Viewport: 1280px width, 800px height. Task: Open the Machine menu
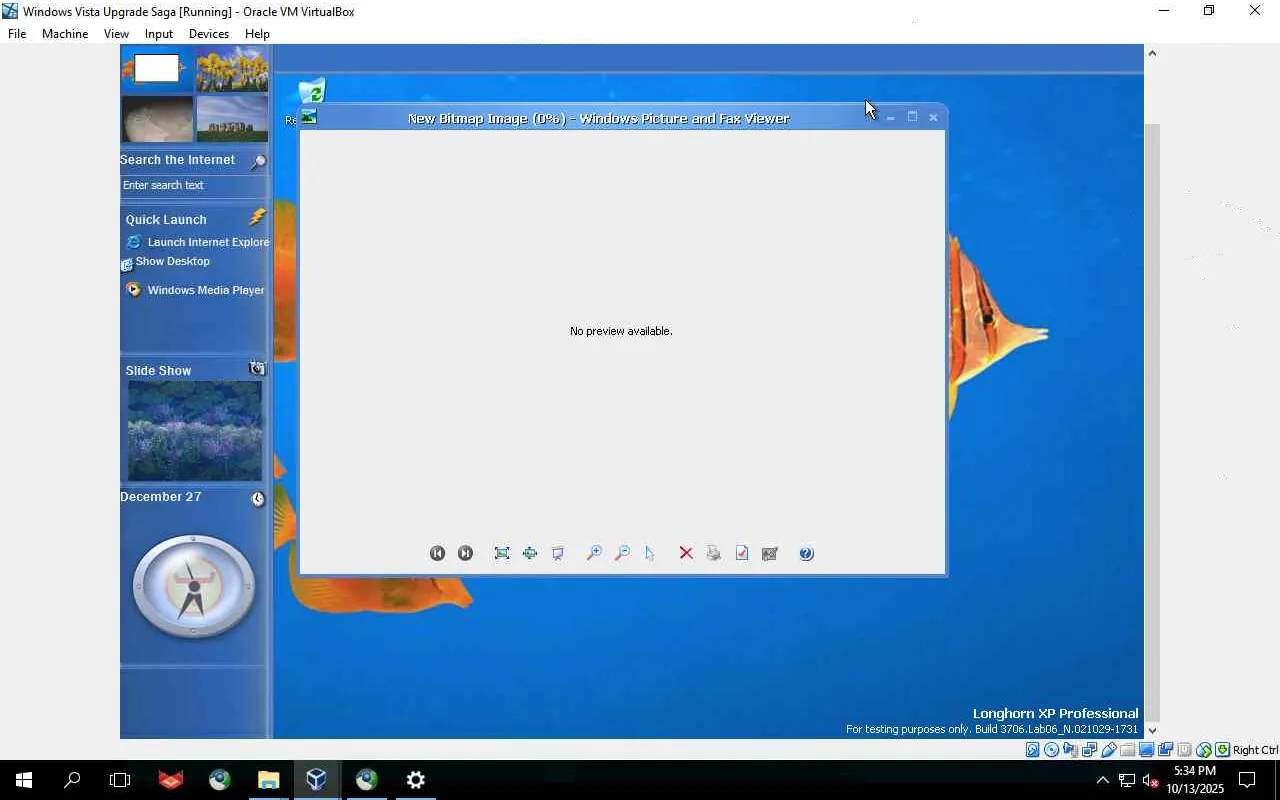65,33
